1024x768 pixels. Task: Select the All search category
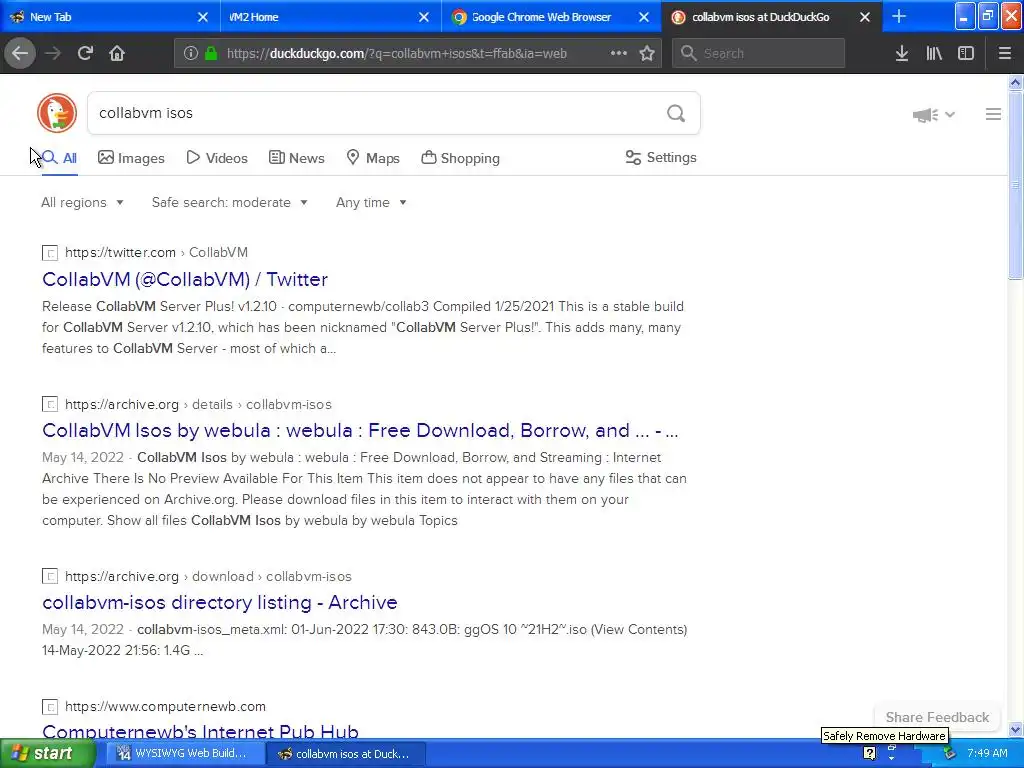59,158
